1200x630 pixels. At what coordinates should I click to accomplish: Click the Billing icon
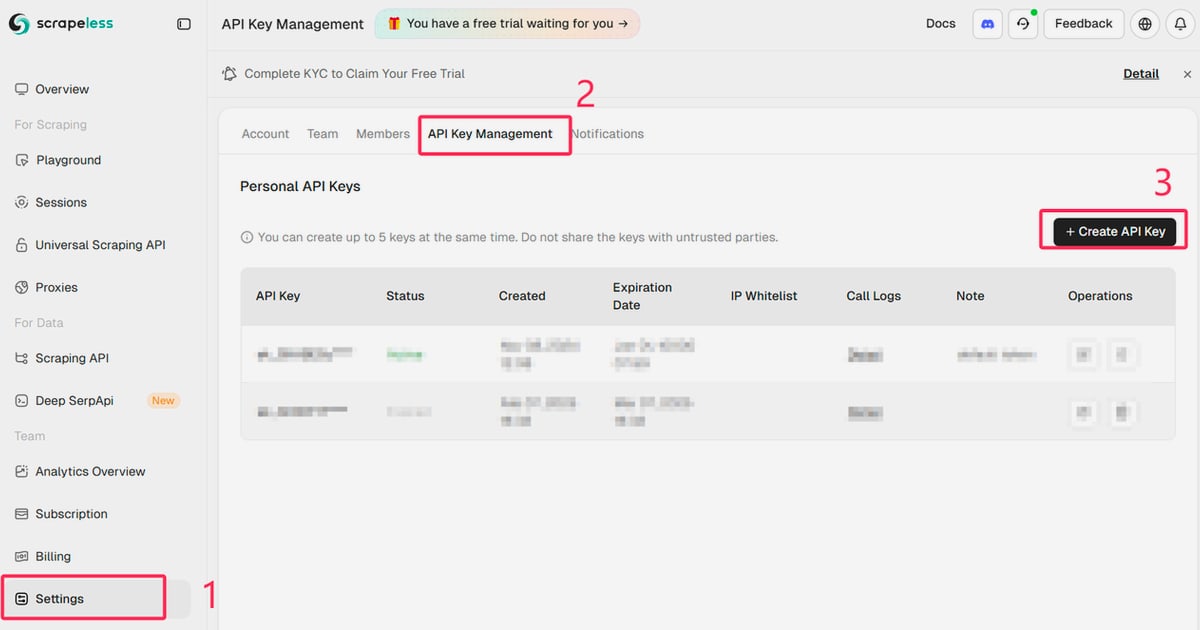point(21,556)
